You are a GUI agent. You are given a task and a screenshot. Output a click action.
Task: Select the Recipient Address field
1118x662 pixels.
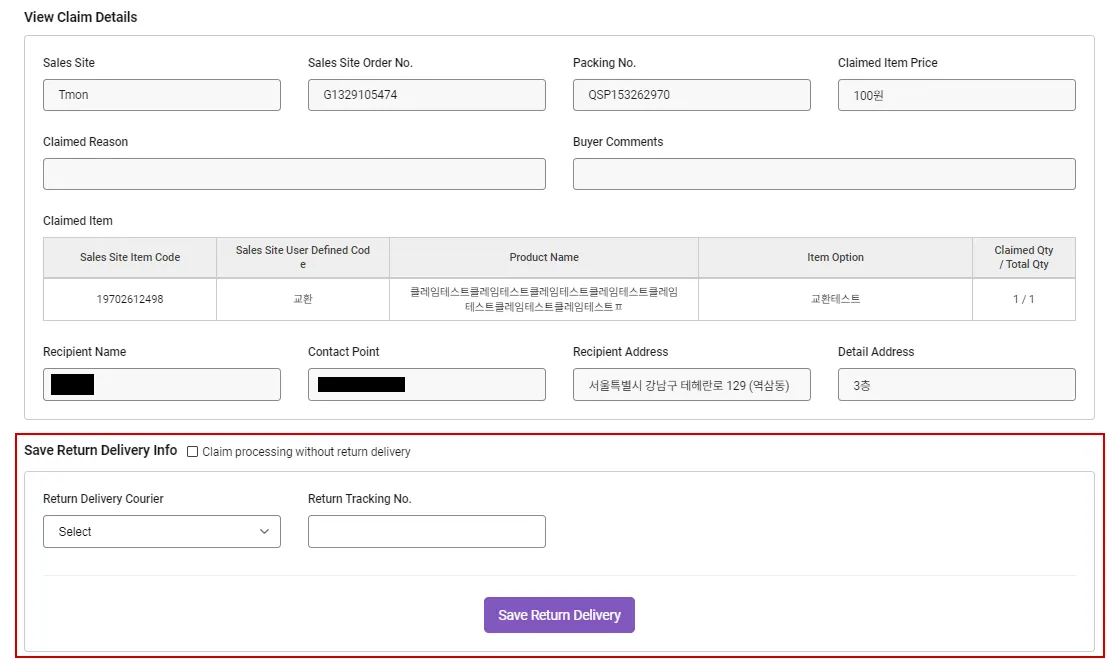(x=691, y=385)
